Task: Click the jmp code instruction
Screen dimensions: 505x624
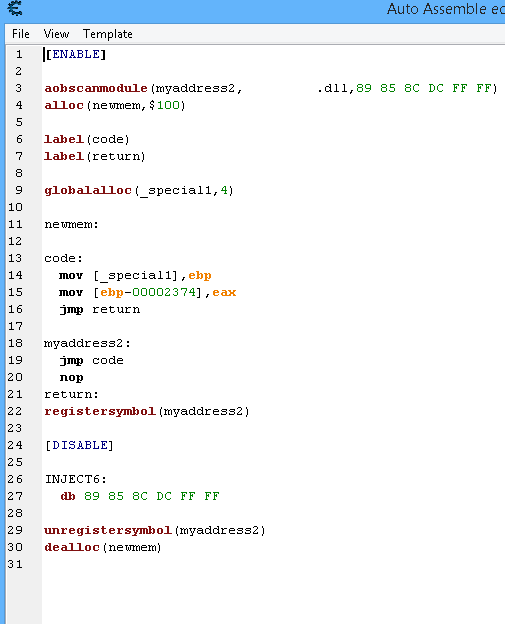Action: point(92,361)
